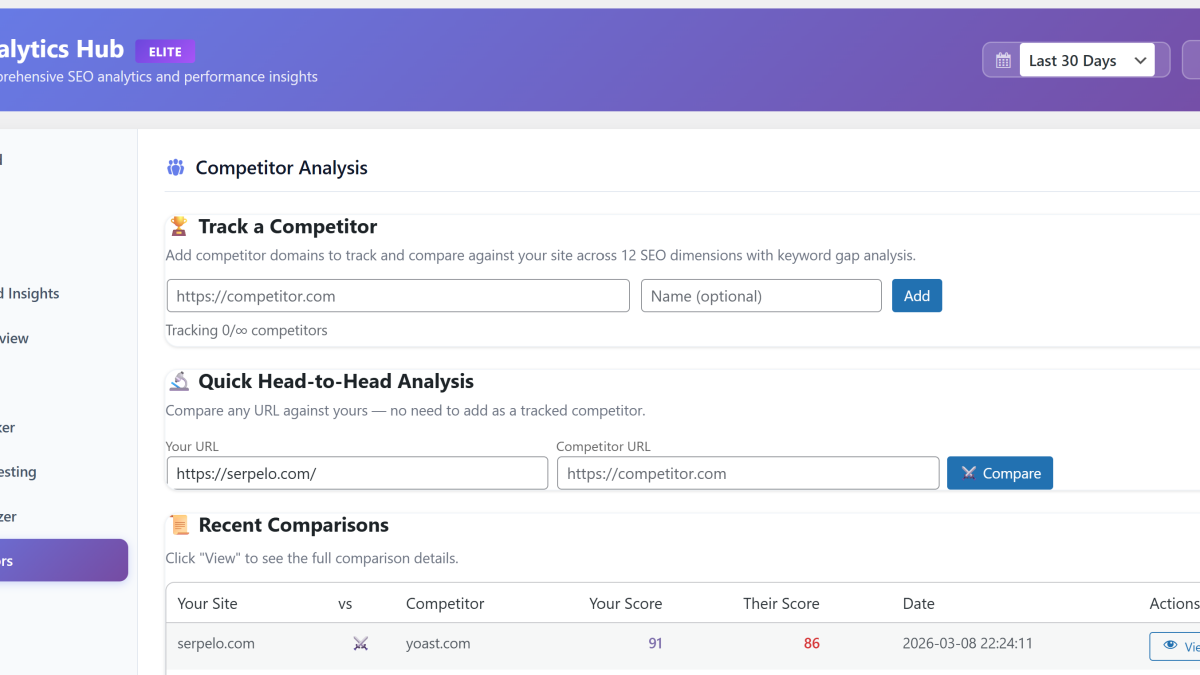The image size is (1200, 675).
Task: Click the trophy icon beside Track a Competitor
Action: coord(178,226)
